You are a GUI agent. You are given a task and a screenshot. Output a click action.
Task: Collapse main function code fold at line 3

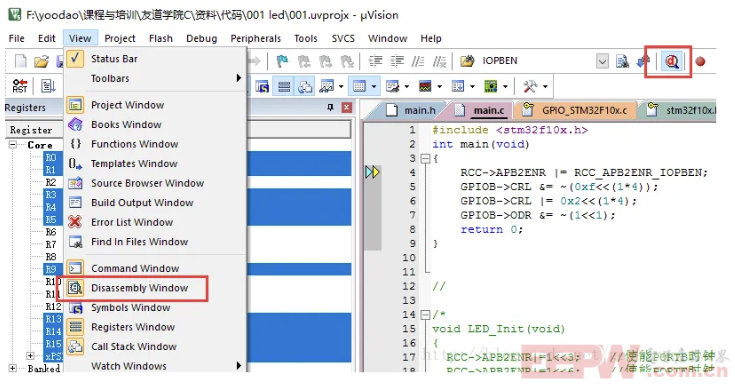point(426,159)
